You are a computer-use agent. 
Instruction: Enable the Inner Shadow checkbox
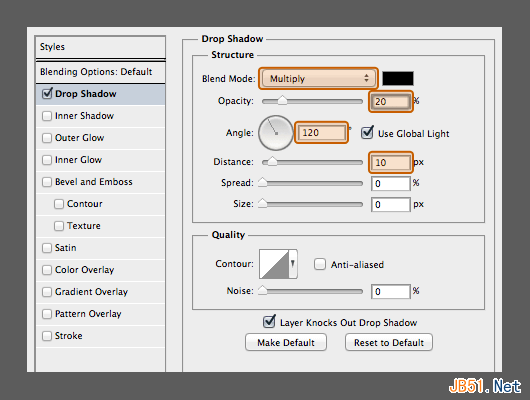[47, 116]
